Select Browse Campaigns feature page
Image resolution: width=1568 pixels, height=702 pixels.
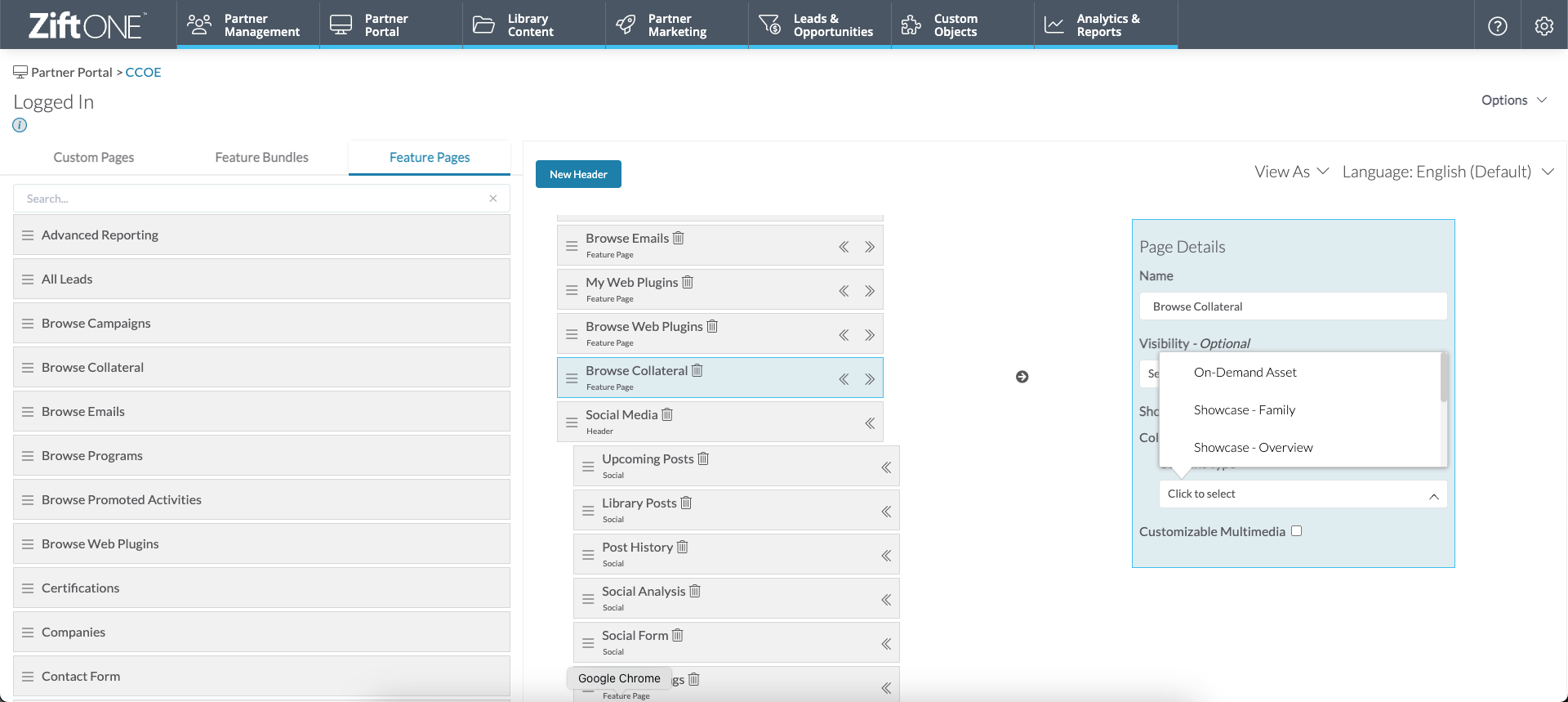click(261, 323)
